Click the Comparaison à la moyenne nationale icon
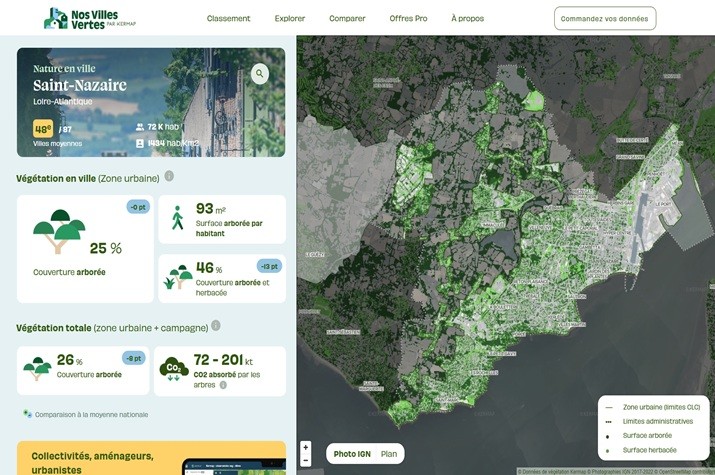 pyautogui.click(x=28, y=414)
